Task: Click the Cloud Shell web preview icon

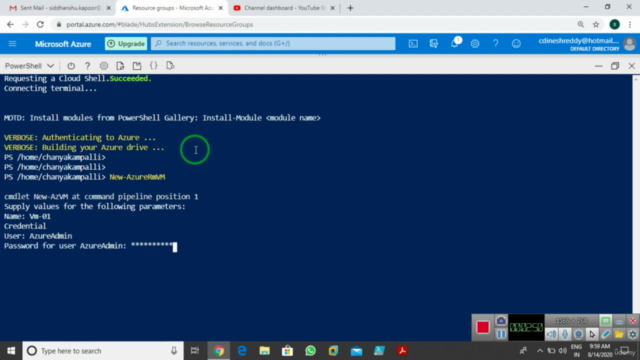Action: pyautogui.click(x=170, y=66)
